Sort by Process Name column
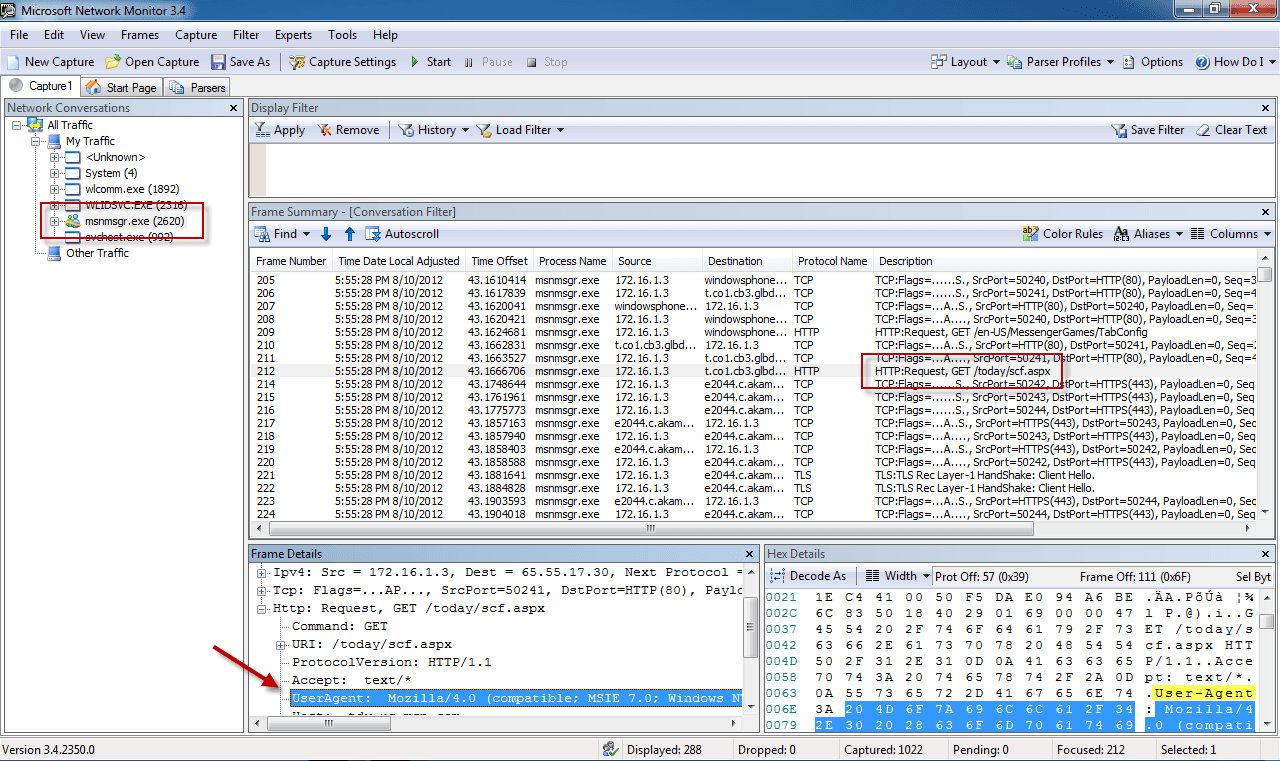Screen dimensions: 1280x761 pos(572,261)
